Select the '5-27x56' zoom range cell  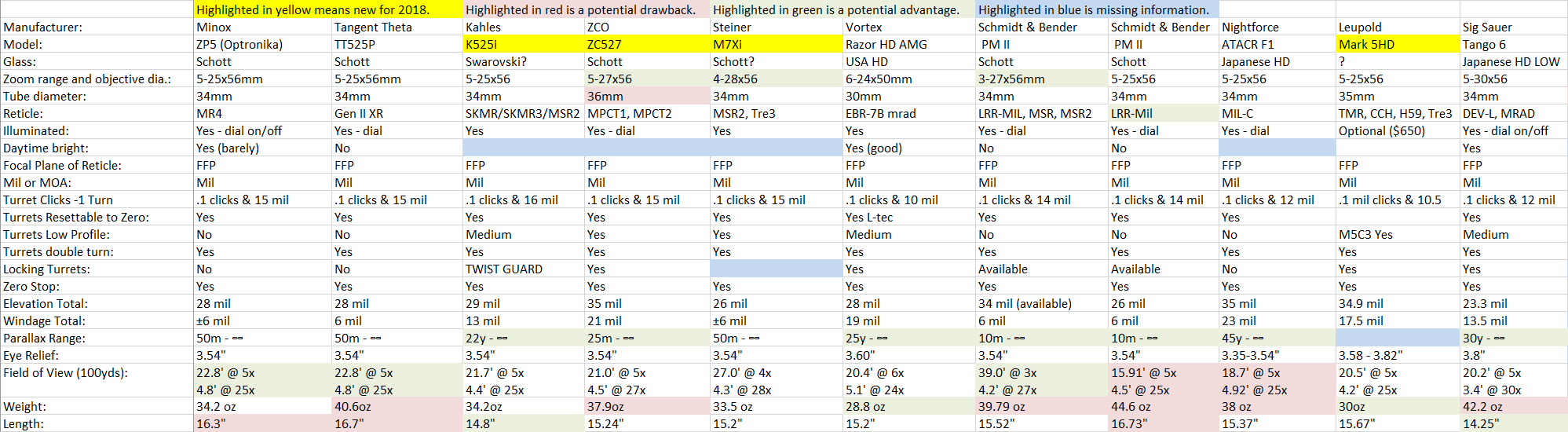point(647,79)
